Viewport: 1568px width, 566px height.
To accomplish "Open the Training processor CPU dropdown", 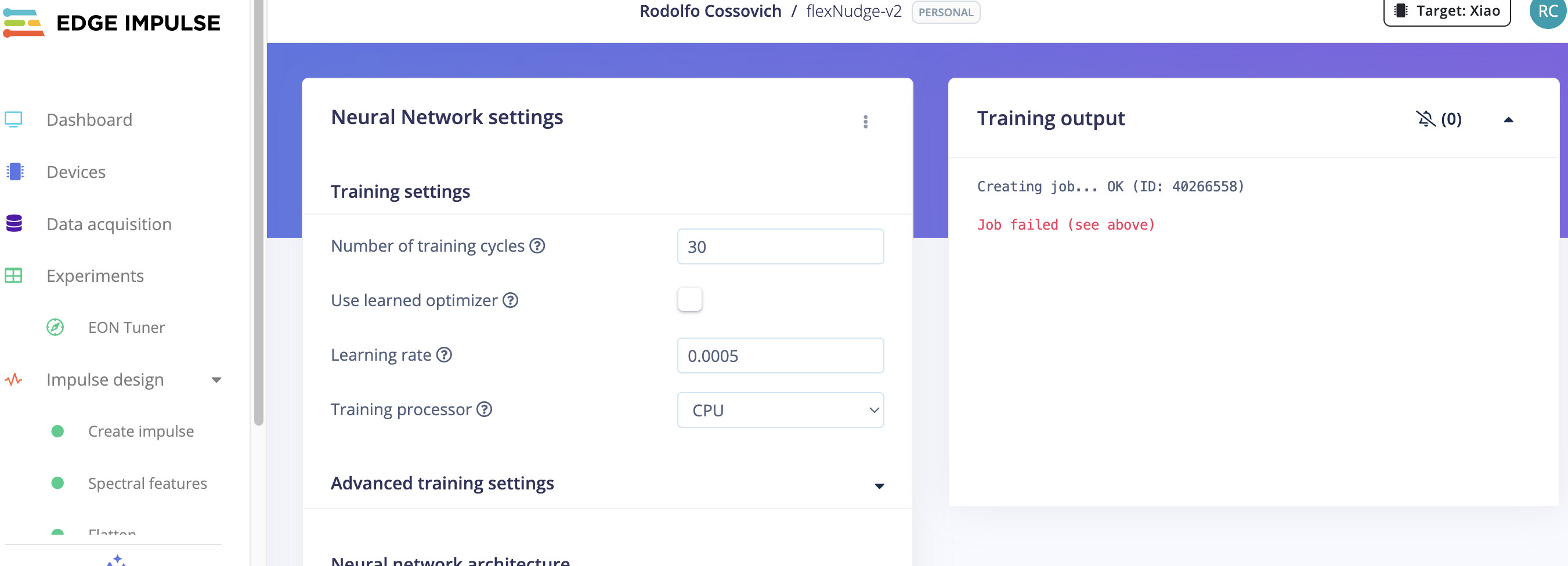I will 781,410.
